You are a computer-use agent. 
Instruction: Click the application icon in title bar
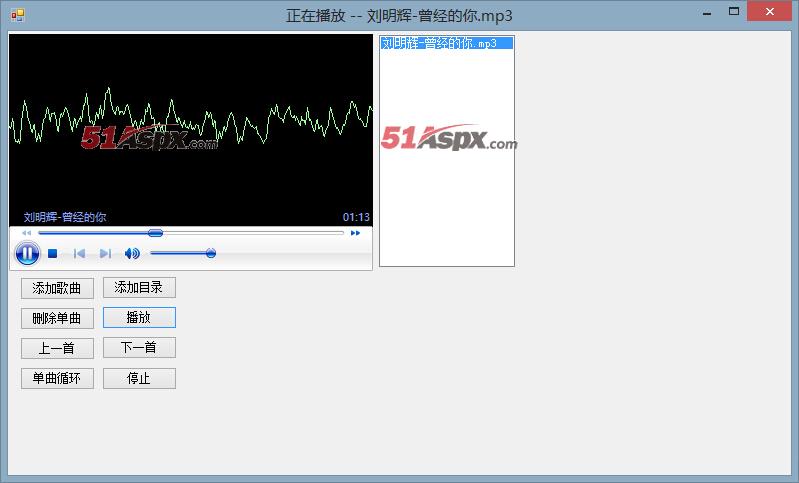point(17,15)
